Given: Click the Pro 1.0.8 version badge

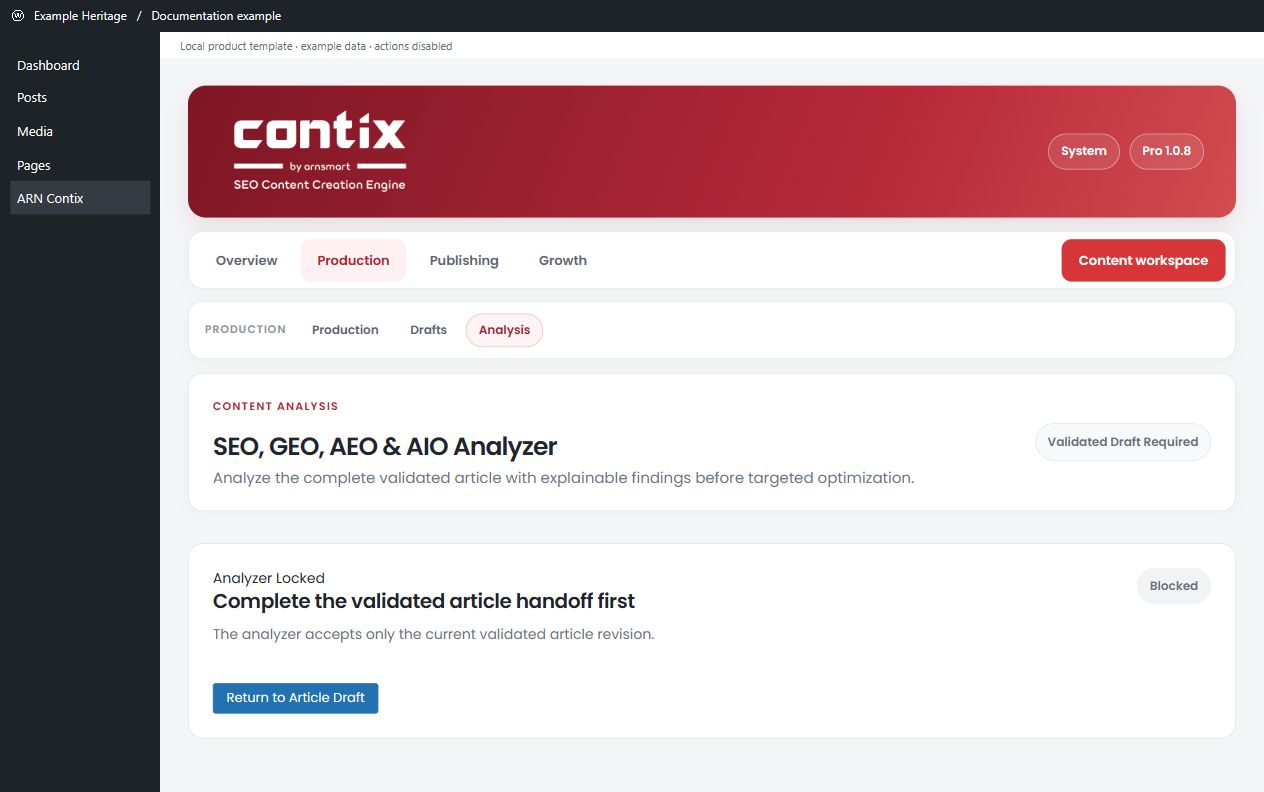Looking at the screenshot, I should 1167,151.
